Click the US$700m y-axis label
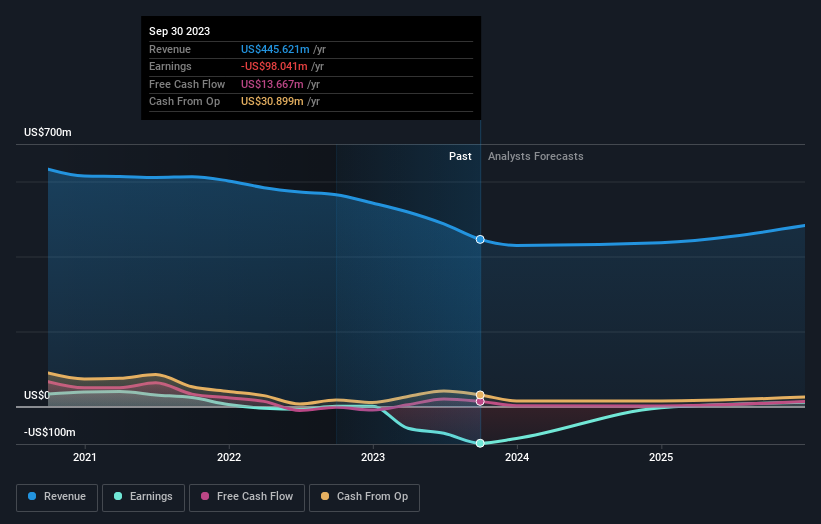The image size is (821, 524). click(x=48, y=132)
